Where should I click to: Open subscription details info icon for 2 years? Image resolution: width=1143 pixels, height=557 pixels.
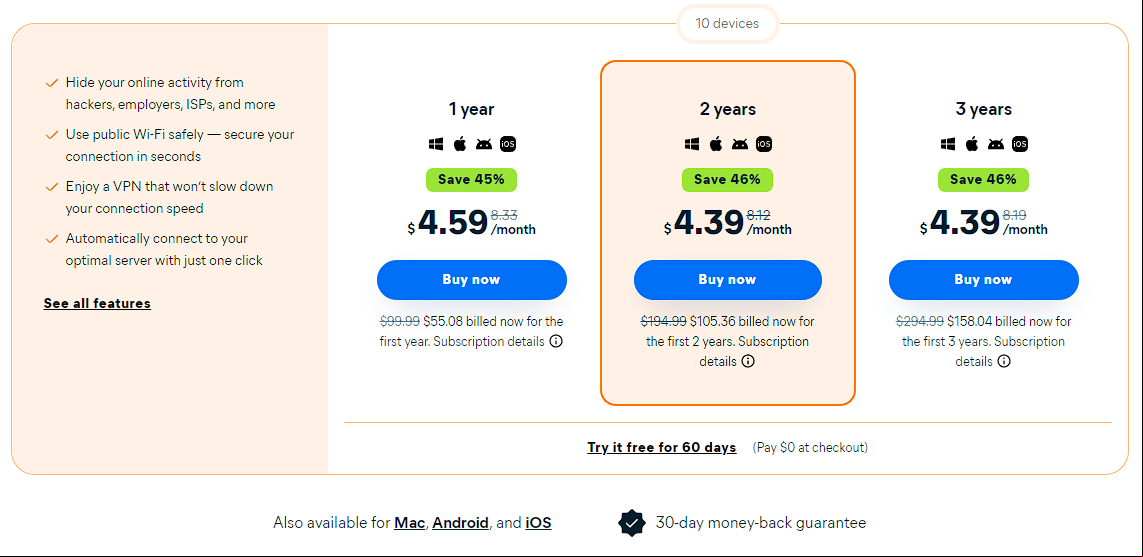click(x=748, y=361)
